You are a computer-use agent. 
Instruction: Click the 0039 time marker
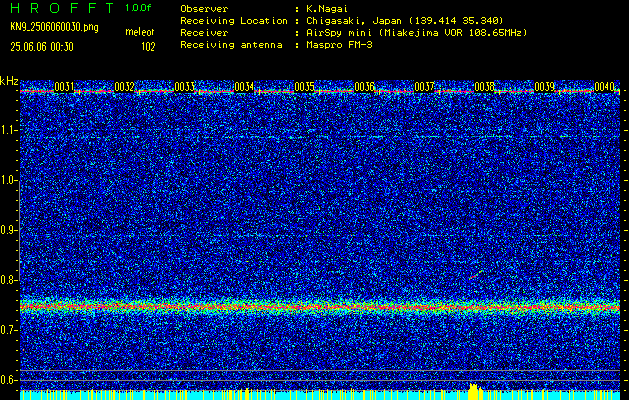[x=544, y=87]
